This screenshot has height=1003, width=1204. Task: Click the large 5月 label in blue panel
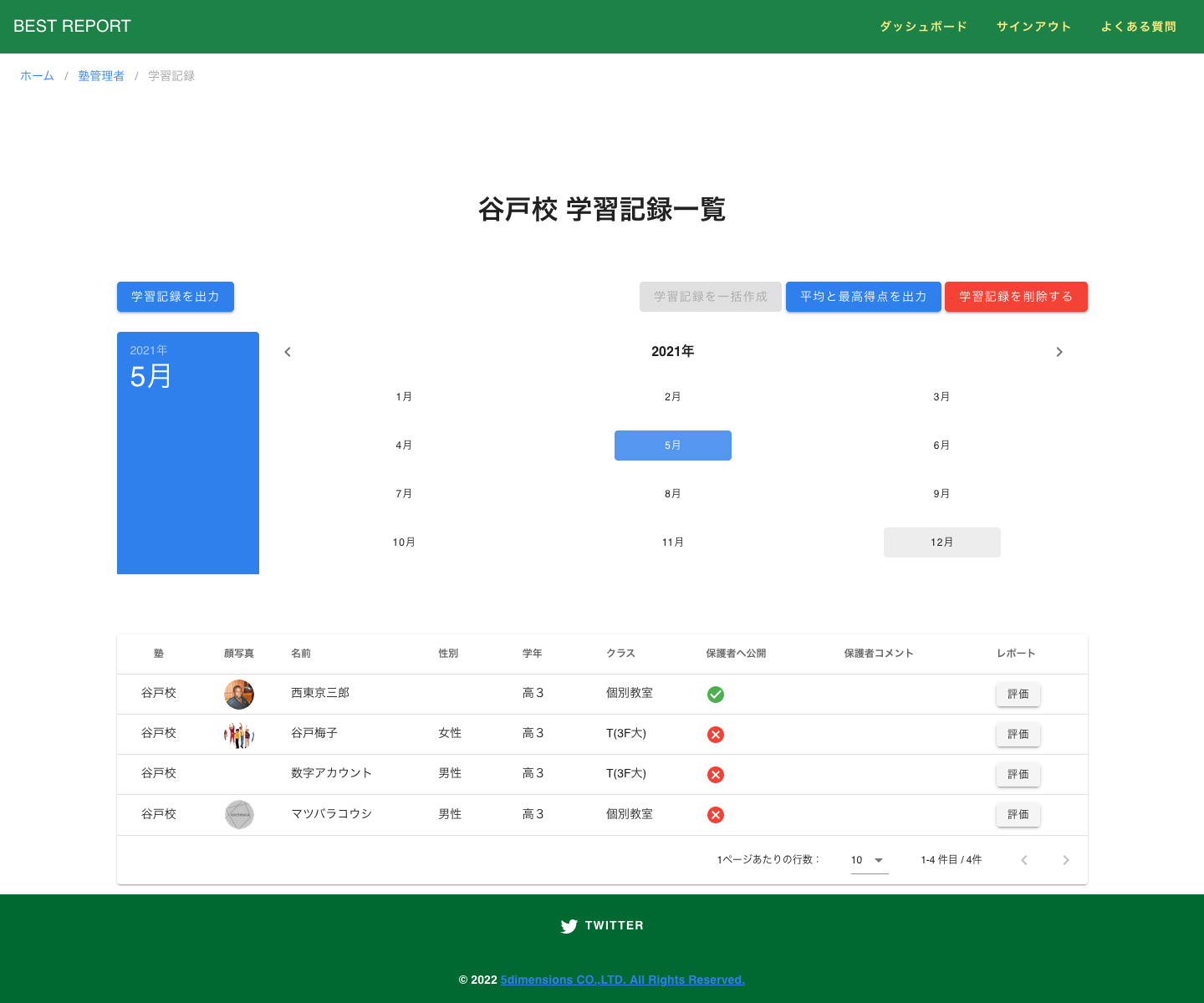click(x=150, y=376)
